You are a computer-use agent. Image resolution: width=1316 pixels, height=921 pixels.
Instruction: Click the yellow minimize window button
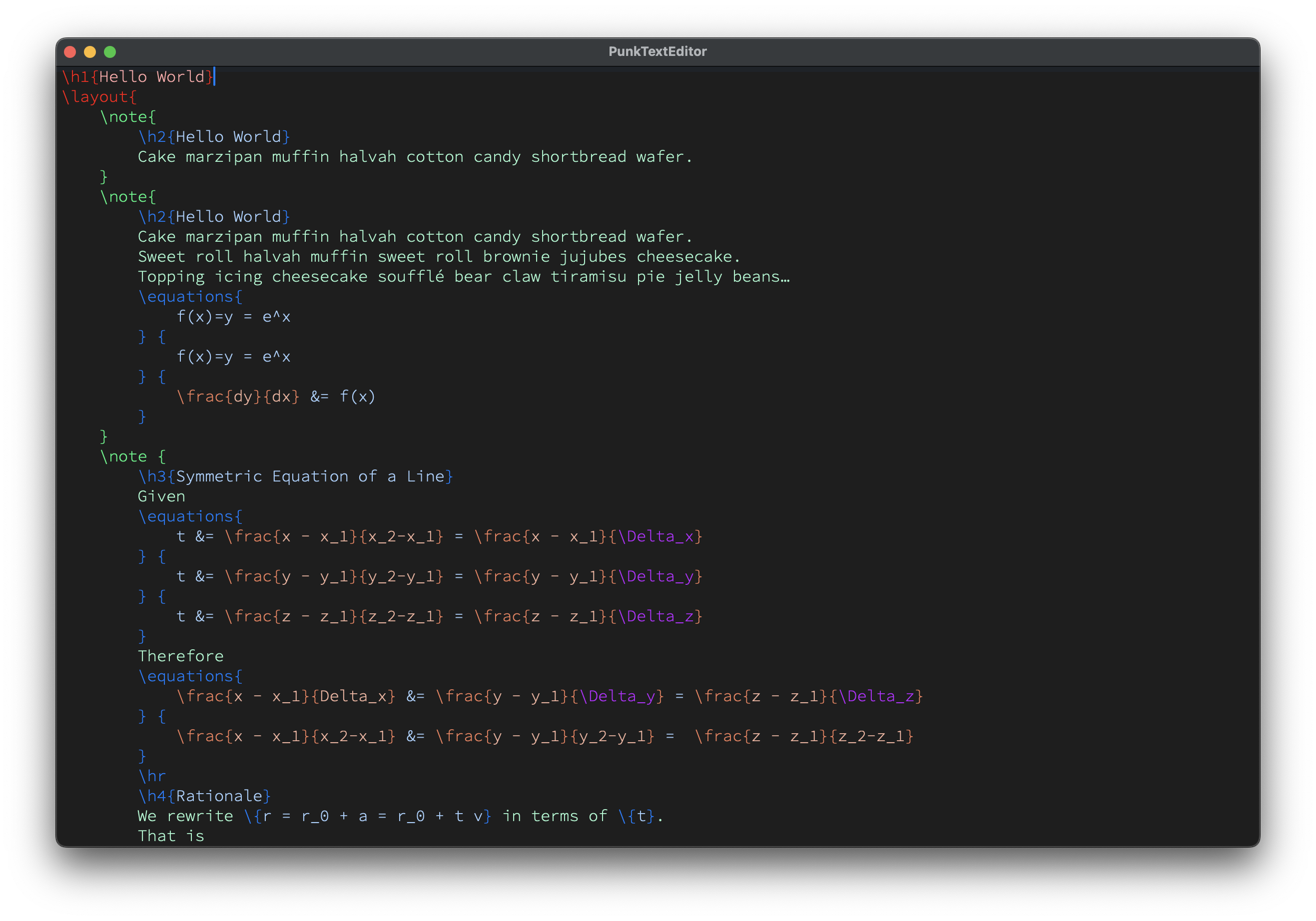coord(90,52)
